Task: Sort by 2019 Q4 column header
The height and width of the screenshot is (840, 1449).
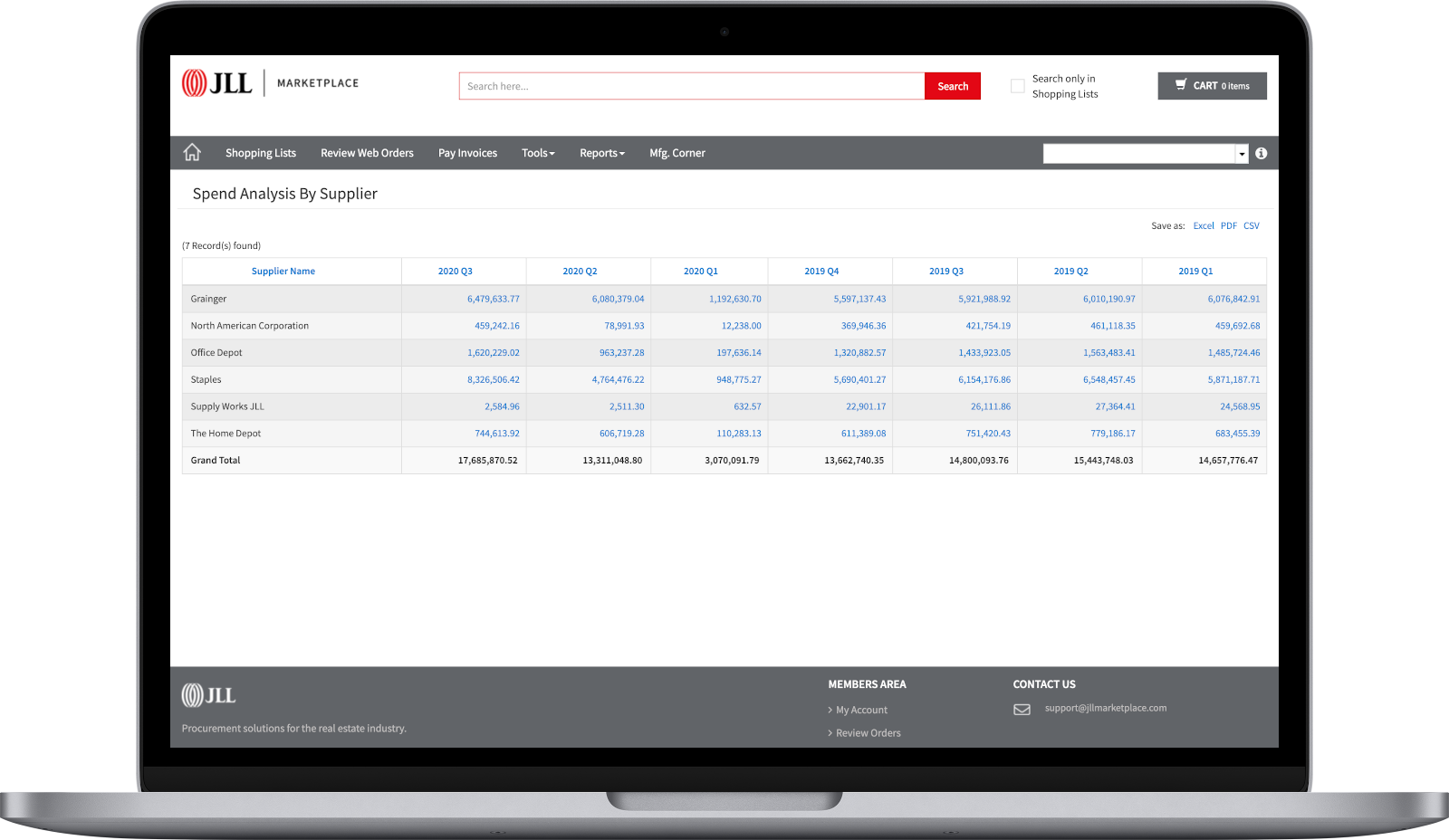Action: click(x=821, y=272)
